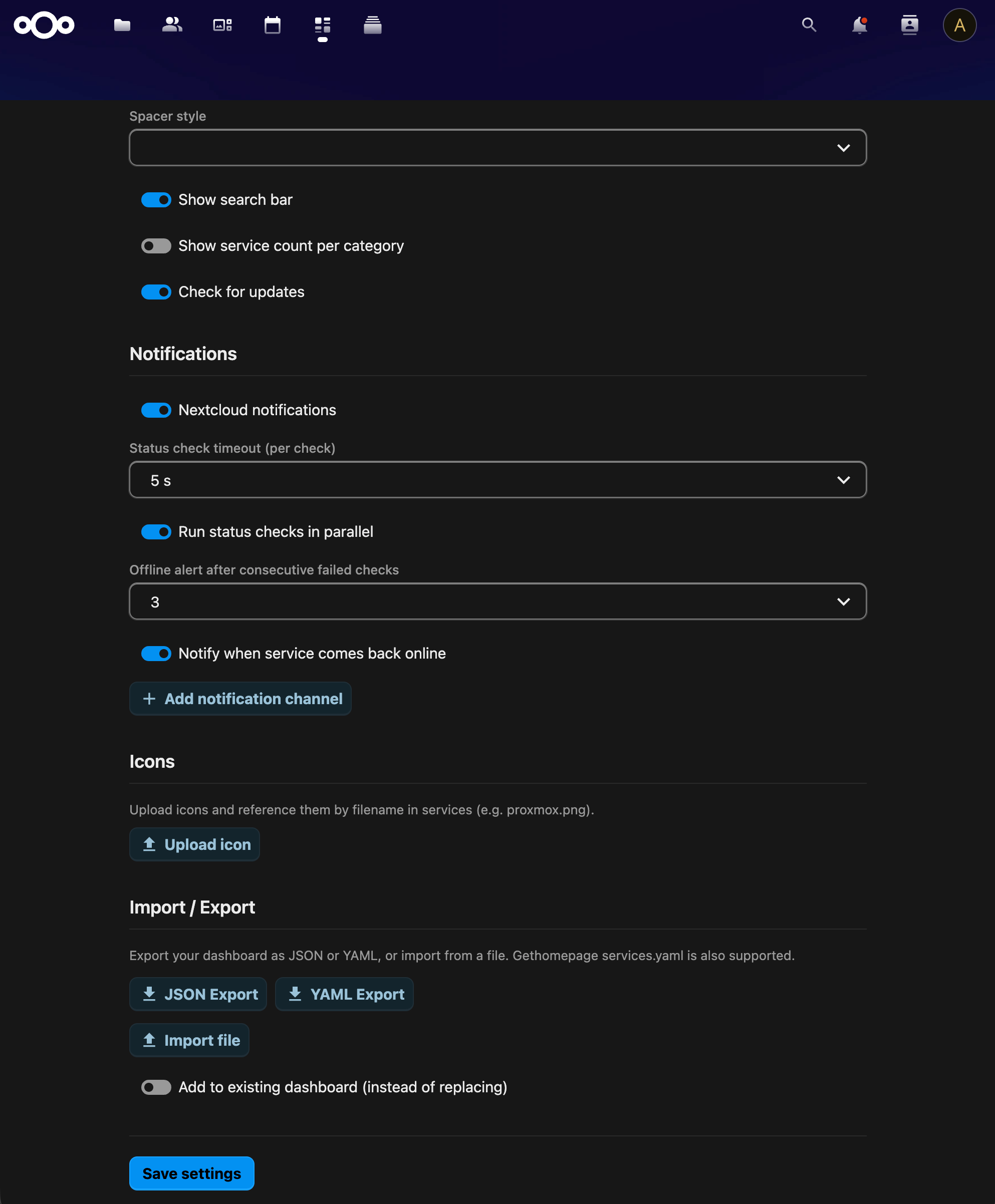Click the Save settings button
Viewport: 995px width, 1204px height.
[191, 1173]
